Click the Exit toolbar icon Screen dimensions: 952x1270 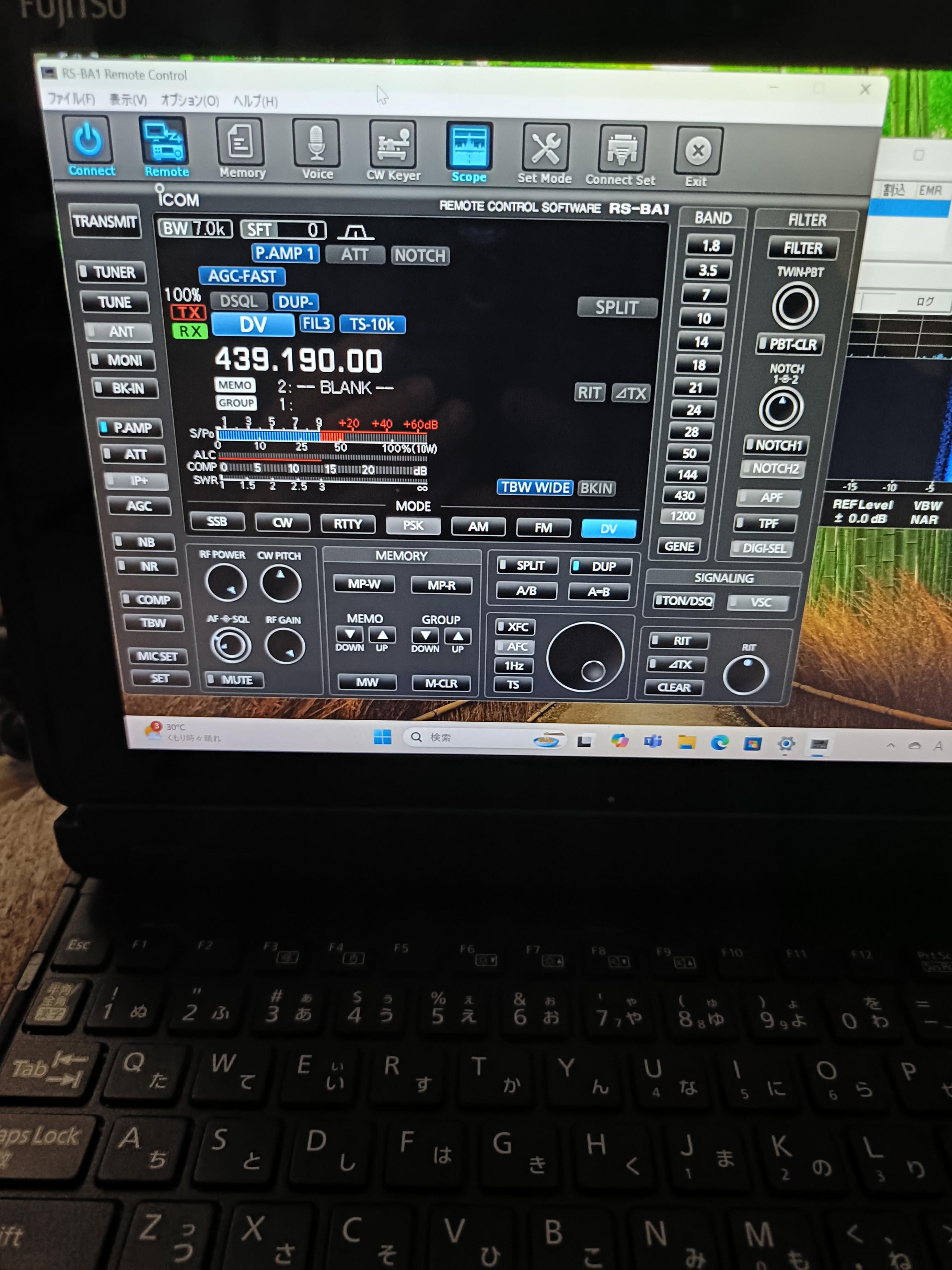[x=698, y=151]
